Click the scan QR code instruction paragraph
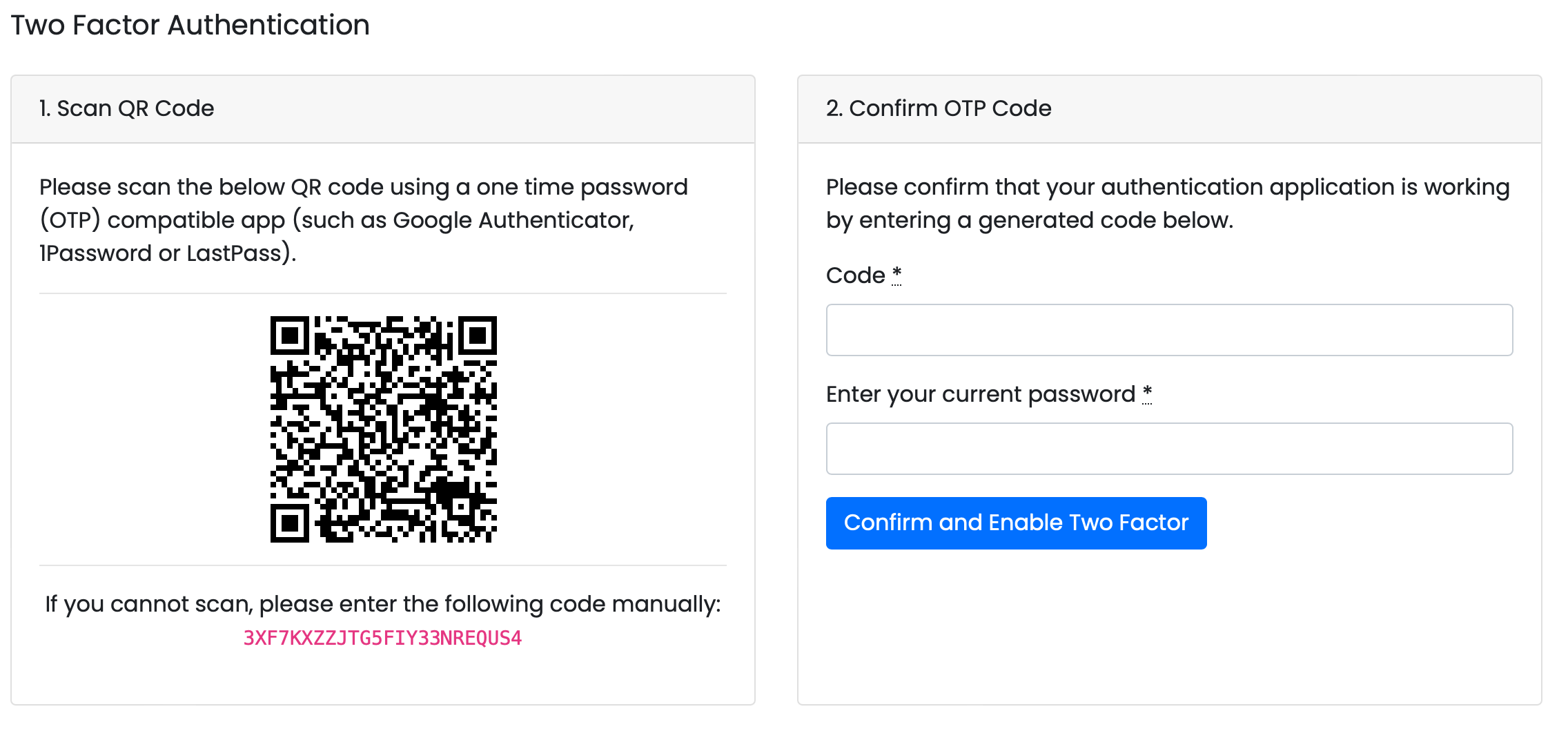The image size is (1568, 729). coord(363,220)
